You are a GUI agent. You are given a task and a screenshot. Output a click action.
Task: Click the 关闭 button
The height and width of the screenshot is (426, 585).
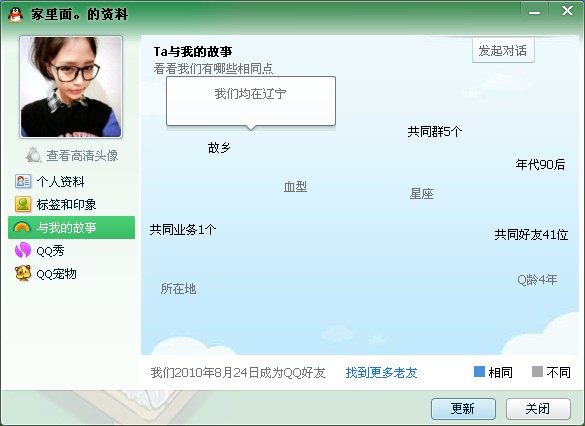point(538,409)
